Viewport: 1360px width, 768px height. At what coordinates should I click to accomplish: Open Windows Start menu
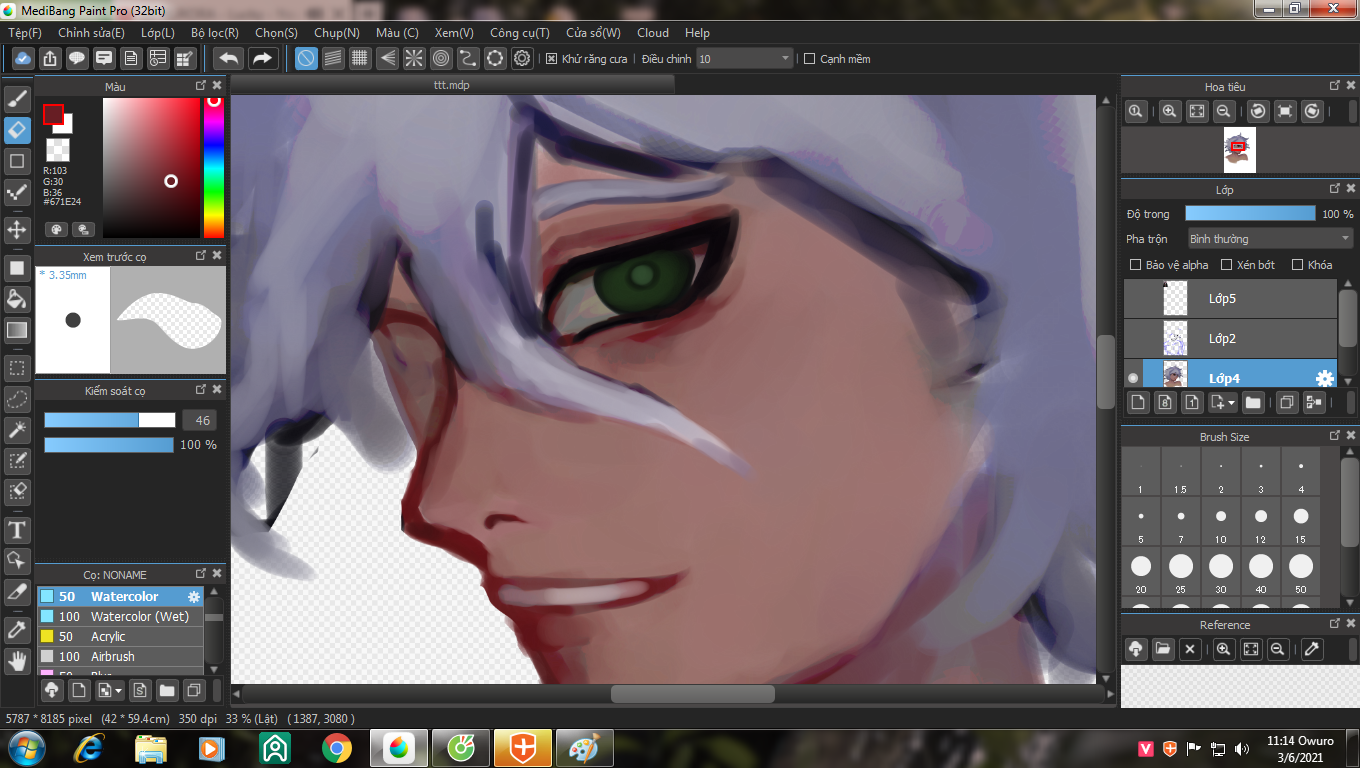(25, 748)
